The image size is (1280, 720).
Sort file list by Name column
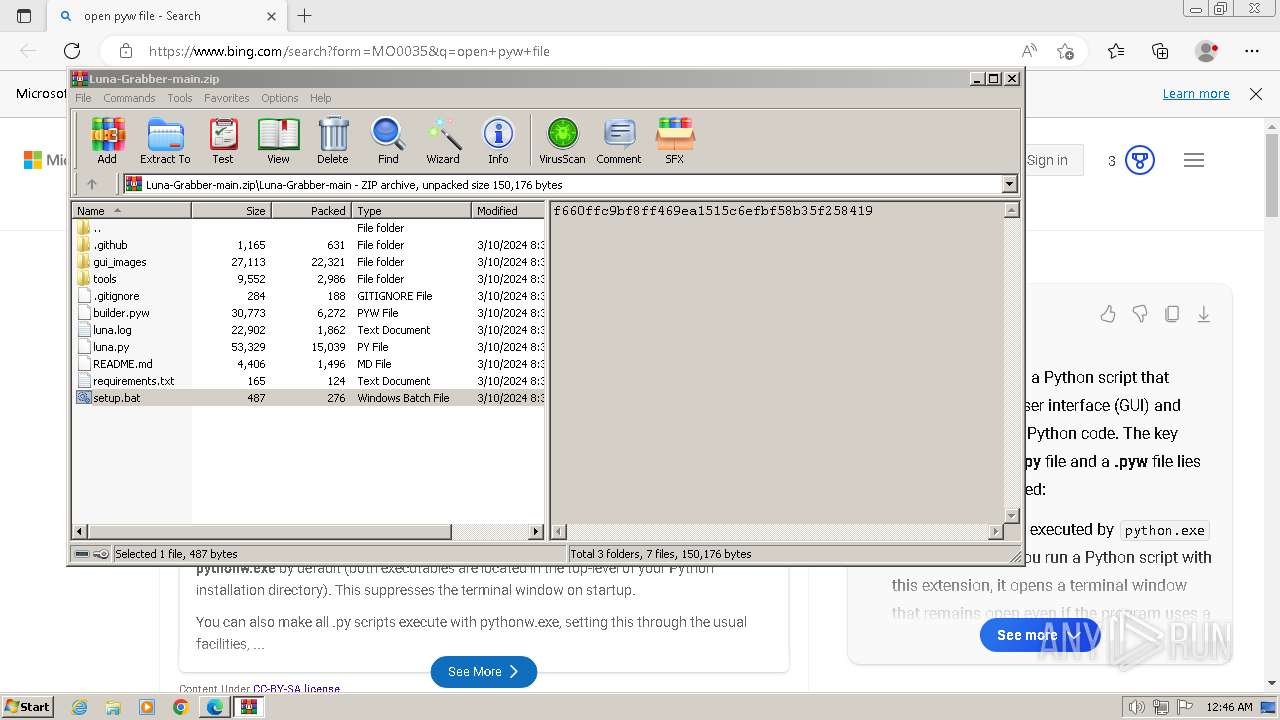point(131,211)
